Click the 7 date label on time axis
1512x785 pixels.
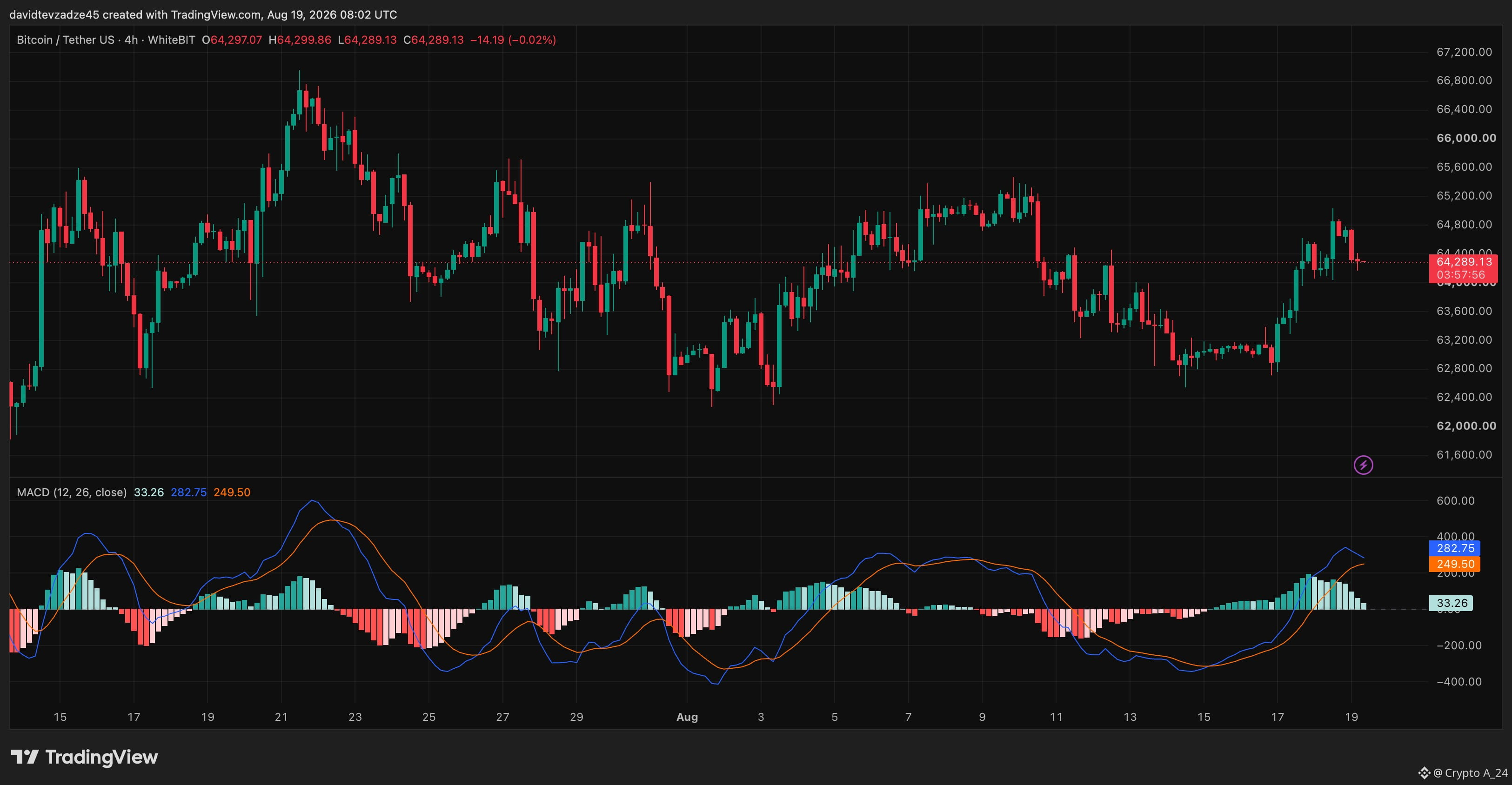(x=909, y=717)
